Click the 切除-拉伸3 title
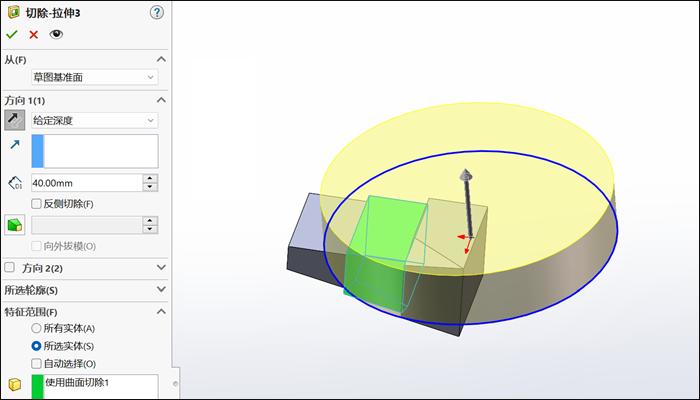Image resolution: width=700 pixels, height=400 pixels. [x=53, y=13]
